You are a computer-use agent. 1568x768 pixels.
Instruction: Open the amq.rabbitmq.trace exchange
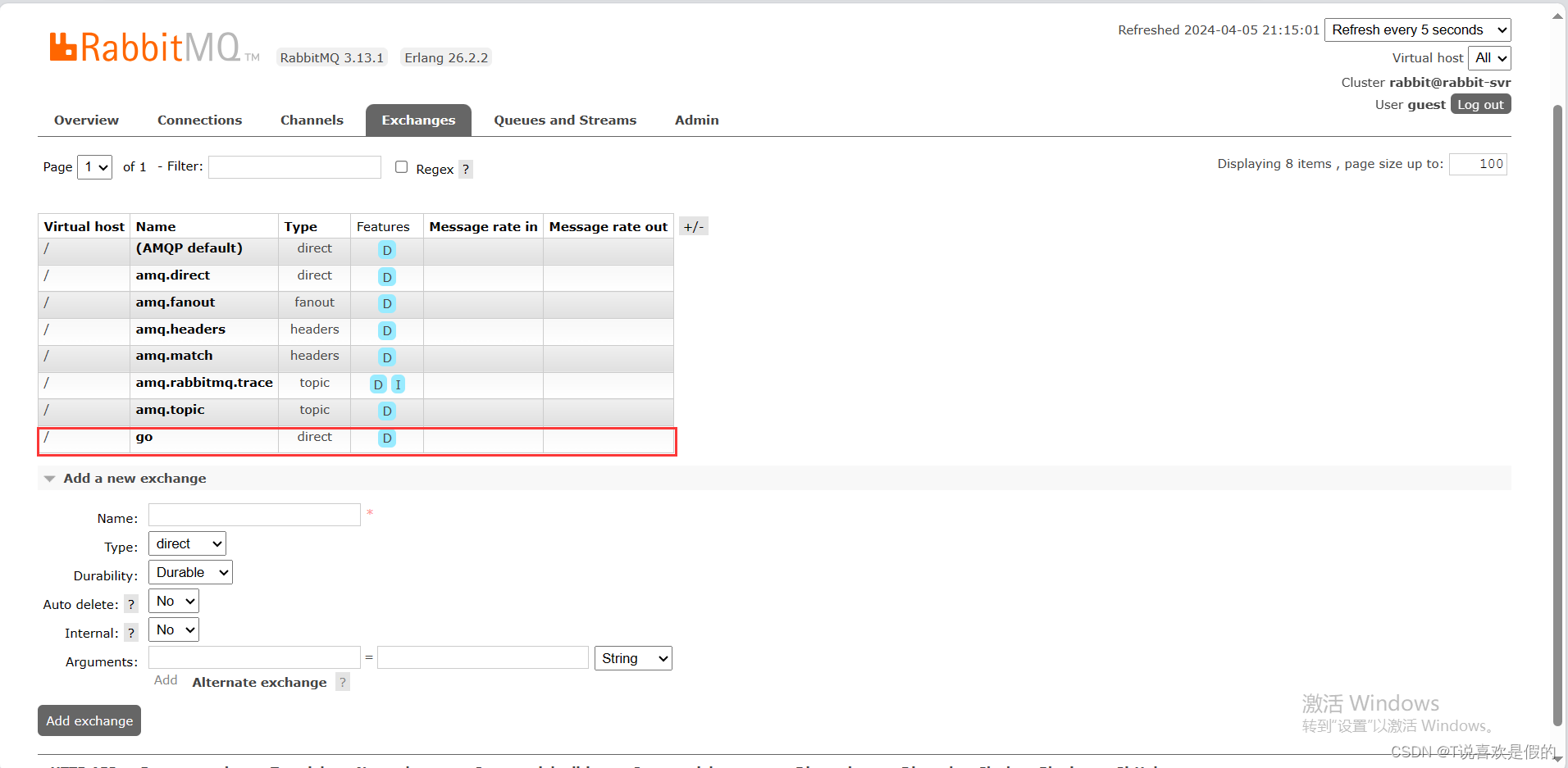point(204,383)
